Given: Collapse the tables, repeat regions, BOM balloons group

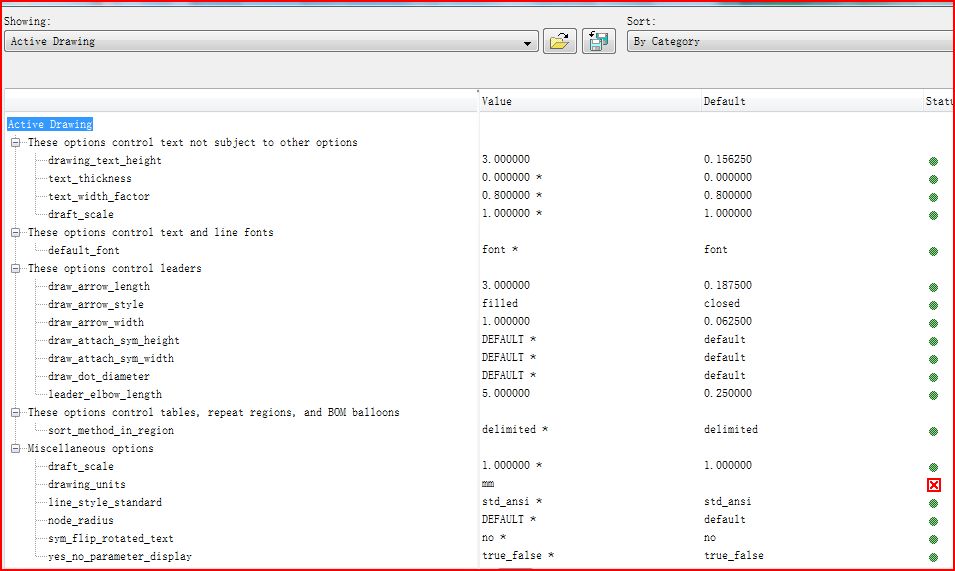Looking at the screenshot, I should 16,413.
